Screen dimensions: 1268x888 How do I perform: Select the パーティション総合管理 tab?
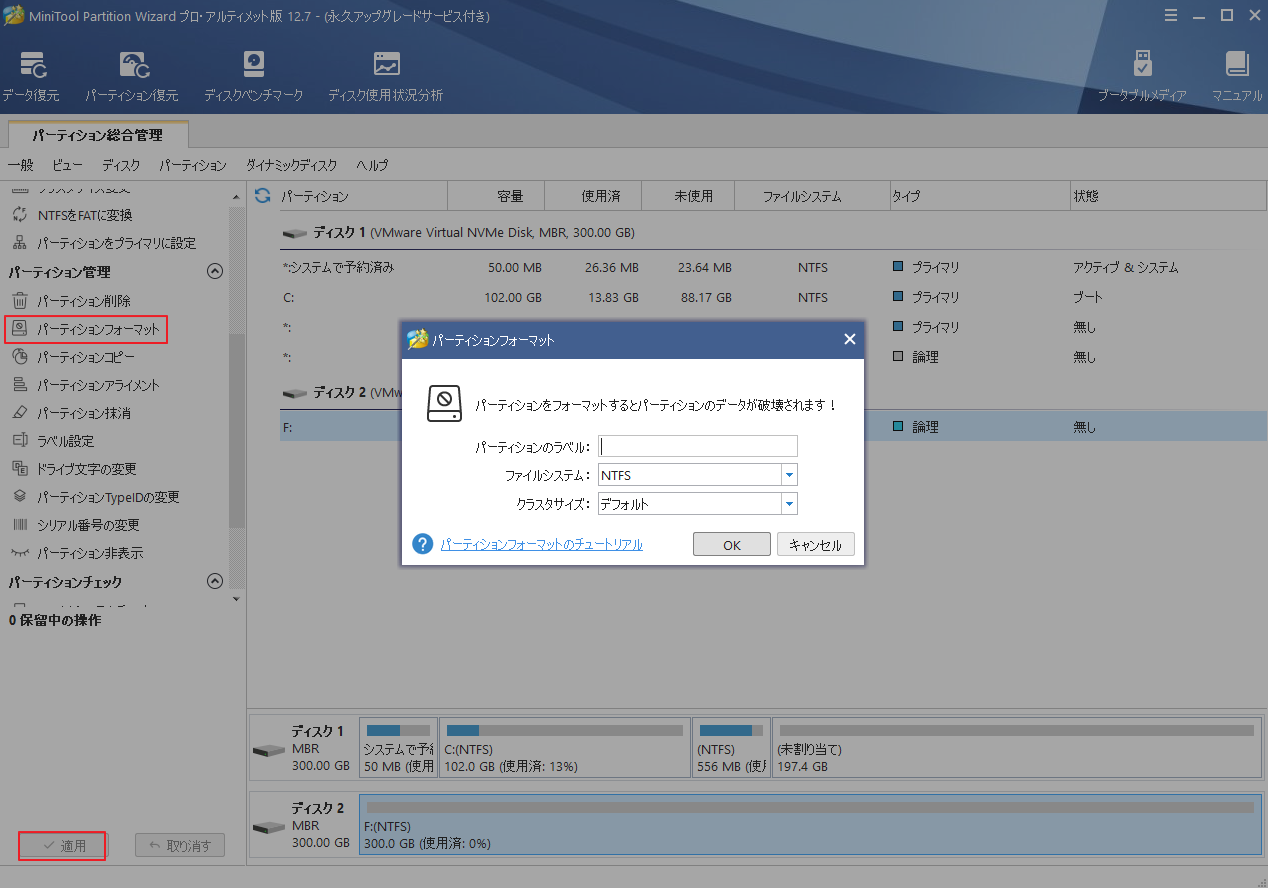tap(97, 134)
